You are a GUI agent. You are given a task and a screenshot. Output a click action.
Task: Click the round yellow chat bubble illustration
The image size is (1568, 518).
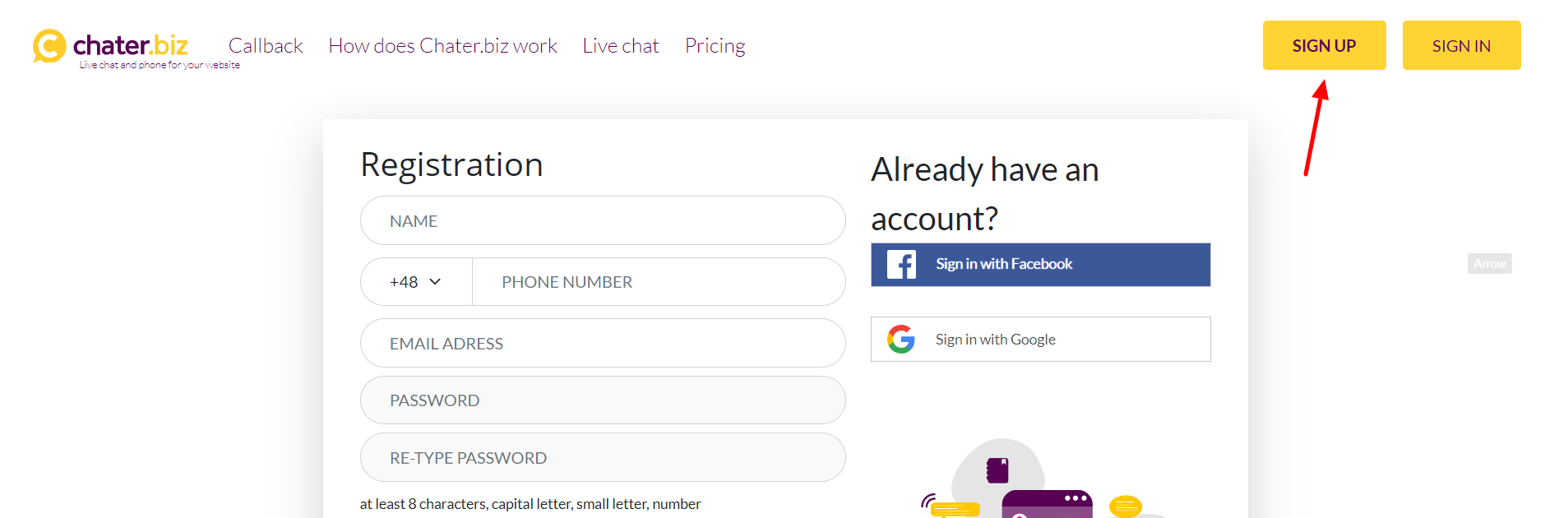coord(1126,506)
